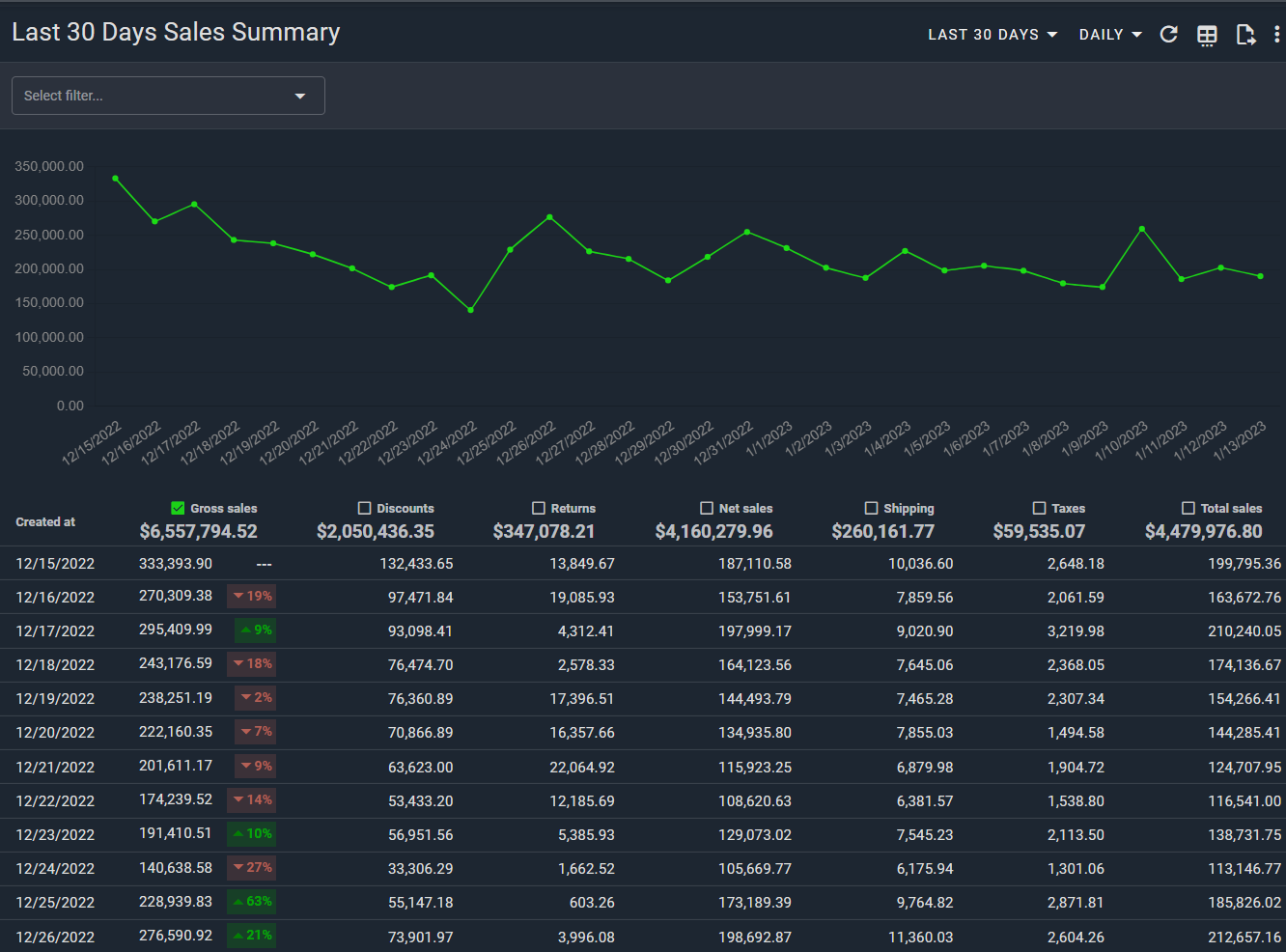Open the table columns settings icon
Screen dimensions: 1286x952
click(1207, 35)
